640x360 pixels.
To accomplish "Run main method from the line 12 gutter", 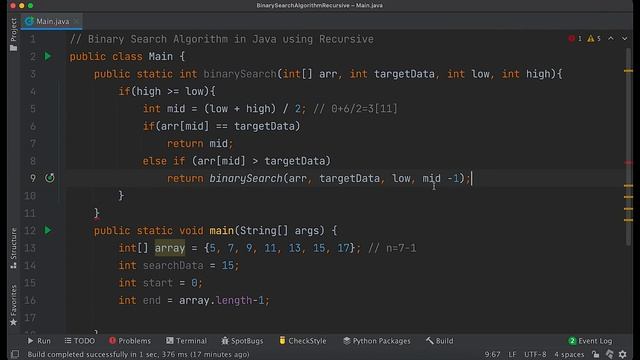I will click(x=48, y=230).
